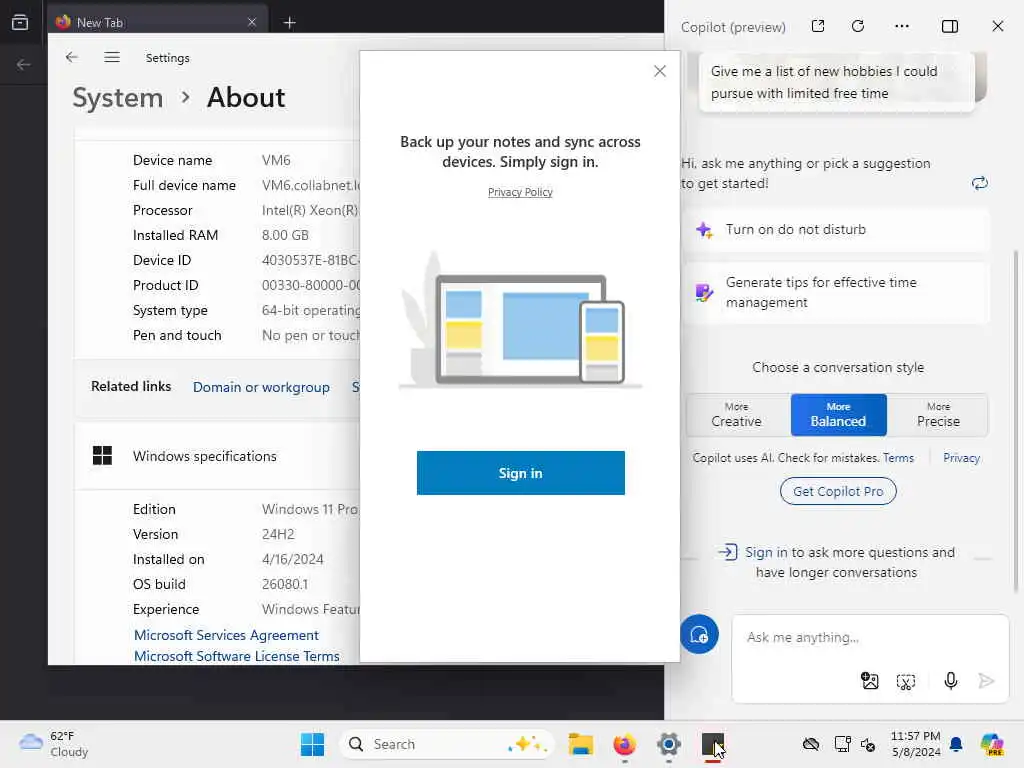Add a screenshot to Copilot prompt
Image resolution: width=1024 pixels, height=768 pixels.
[x=906, y=682]
